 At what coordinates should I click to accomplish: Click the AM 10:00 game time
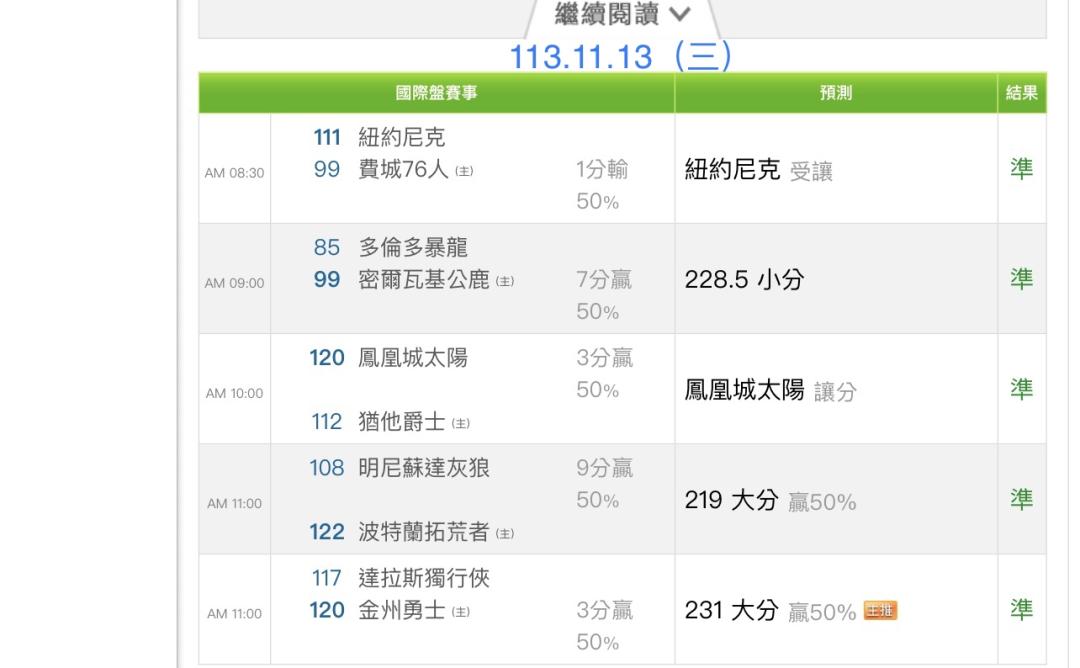tap(234, 393)
